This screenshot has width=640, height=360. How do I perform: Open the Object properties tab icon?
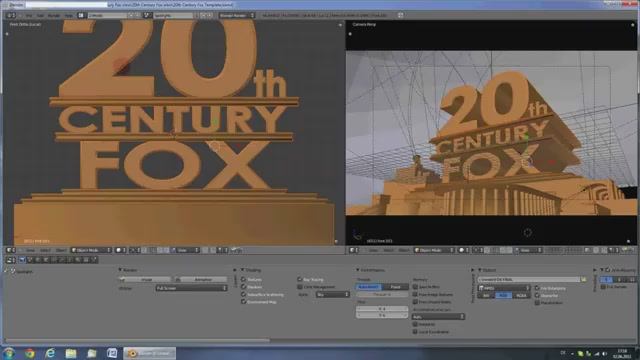pyautogui.click(x=46, y=260)
